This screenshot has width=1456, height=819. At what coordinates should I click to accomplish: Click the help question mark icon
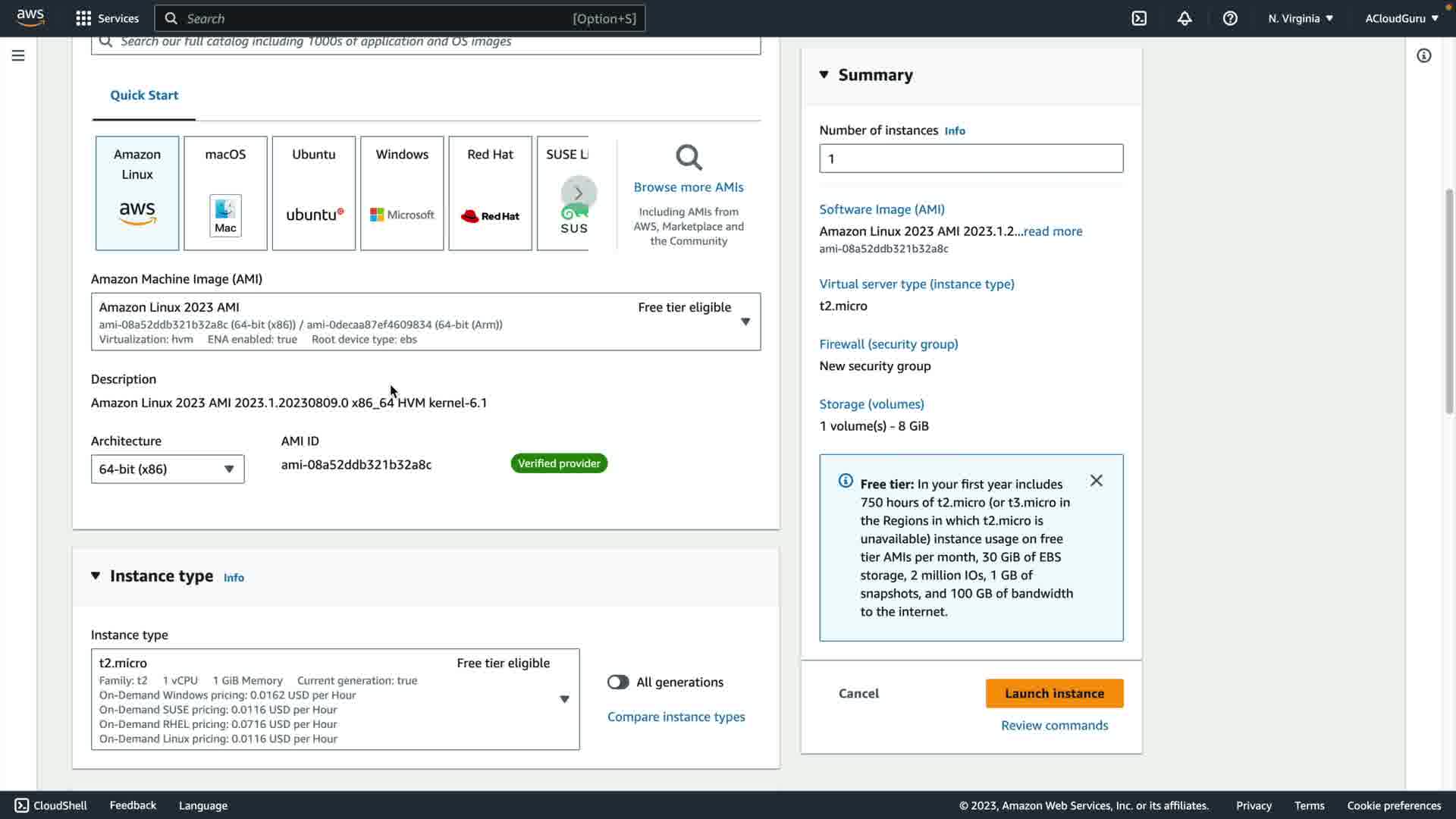[x=1230, y=18]
